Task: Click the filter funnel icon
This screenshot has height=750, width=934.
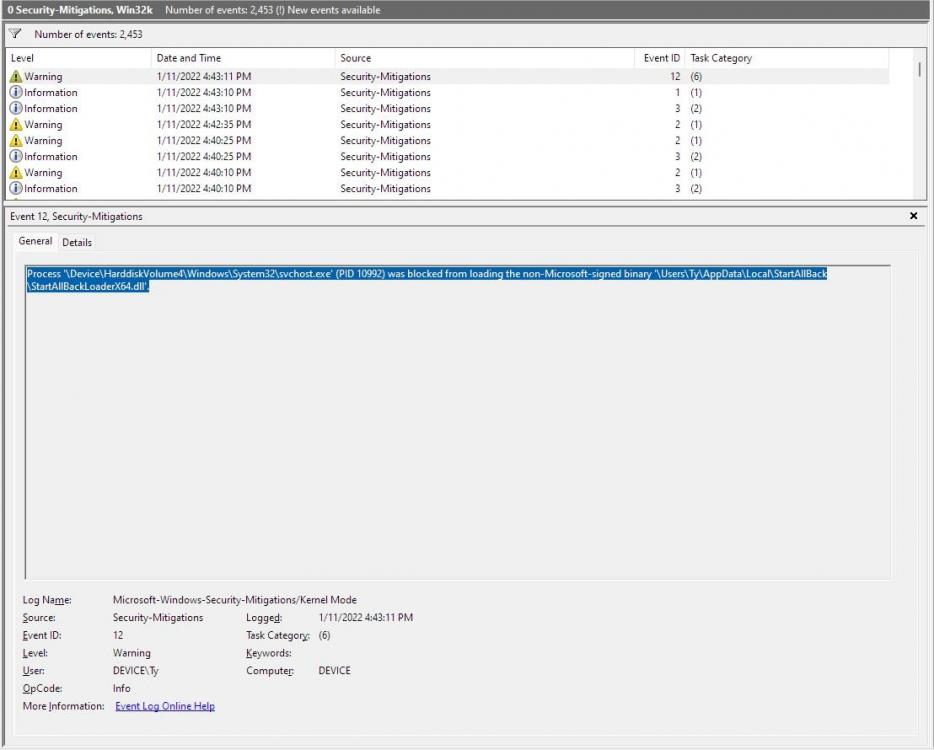Action: 15,34
